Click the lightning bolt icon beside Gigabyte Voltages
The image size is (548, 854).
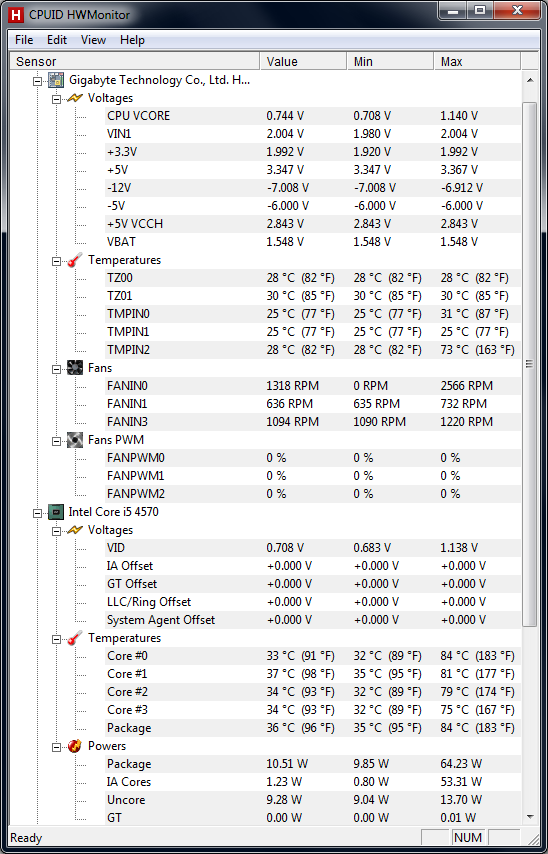click(x=75, y=98)
